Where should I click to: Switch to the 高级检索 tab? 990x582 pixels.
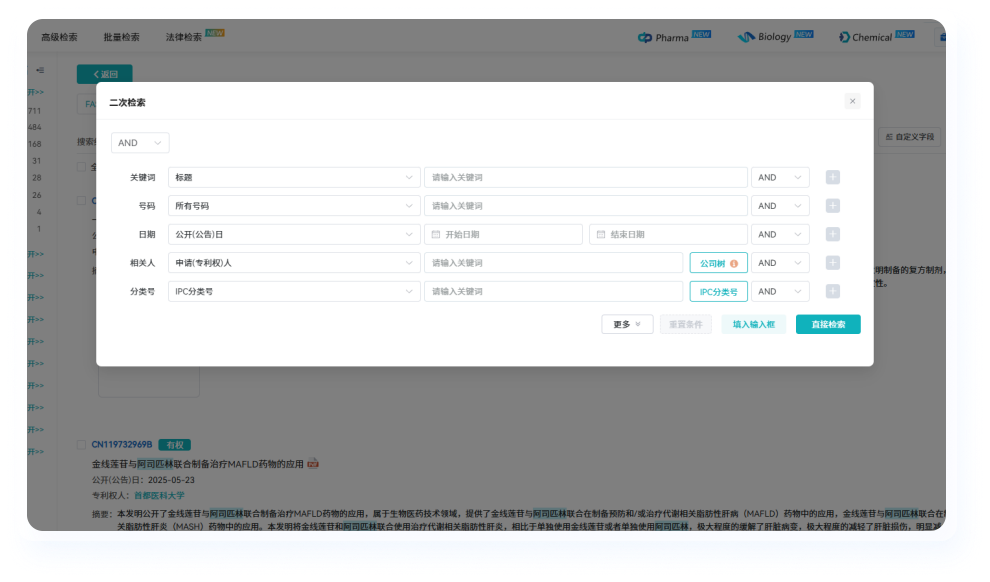pos(59,37)
